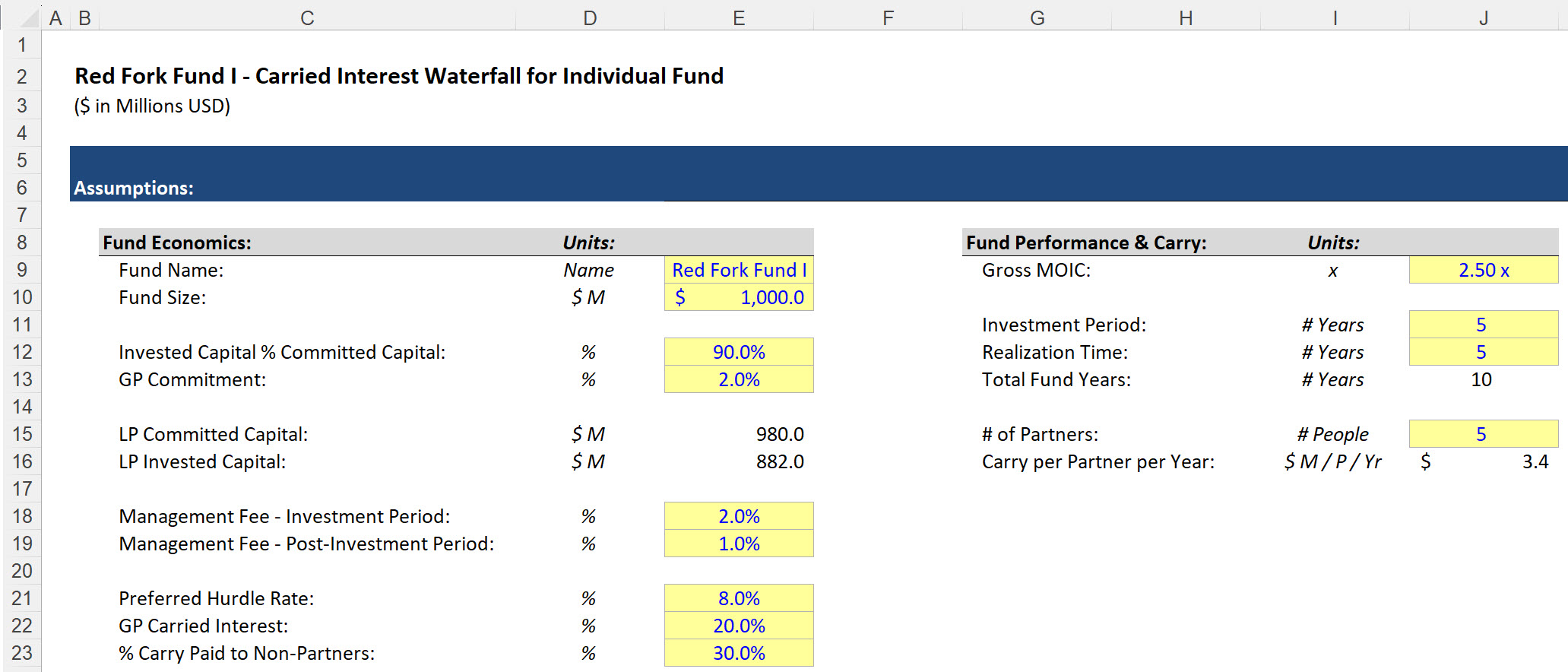
Task: Select column G header
Action: 1037,17
